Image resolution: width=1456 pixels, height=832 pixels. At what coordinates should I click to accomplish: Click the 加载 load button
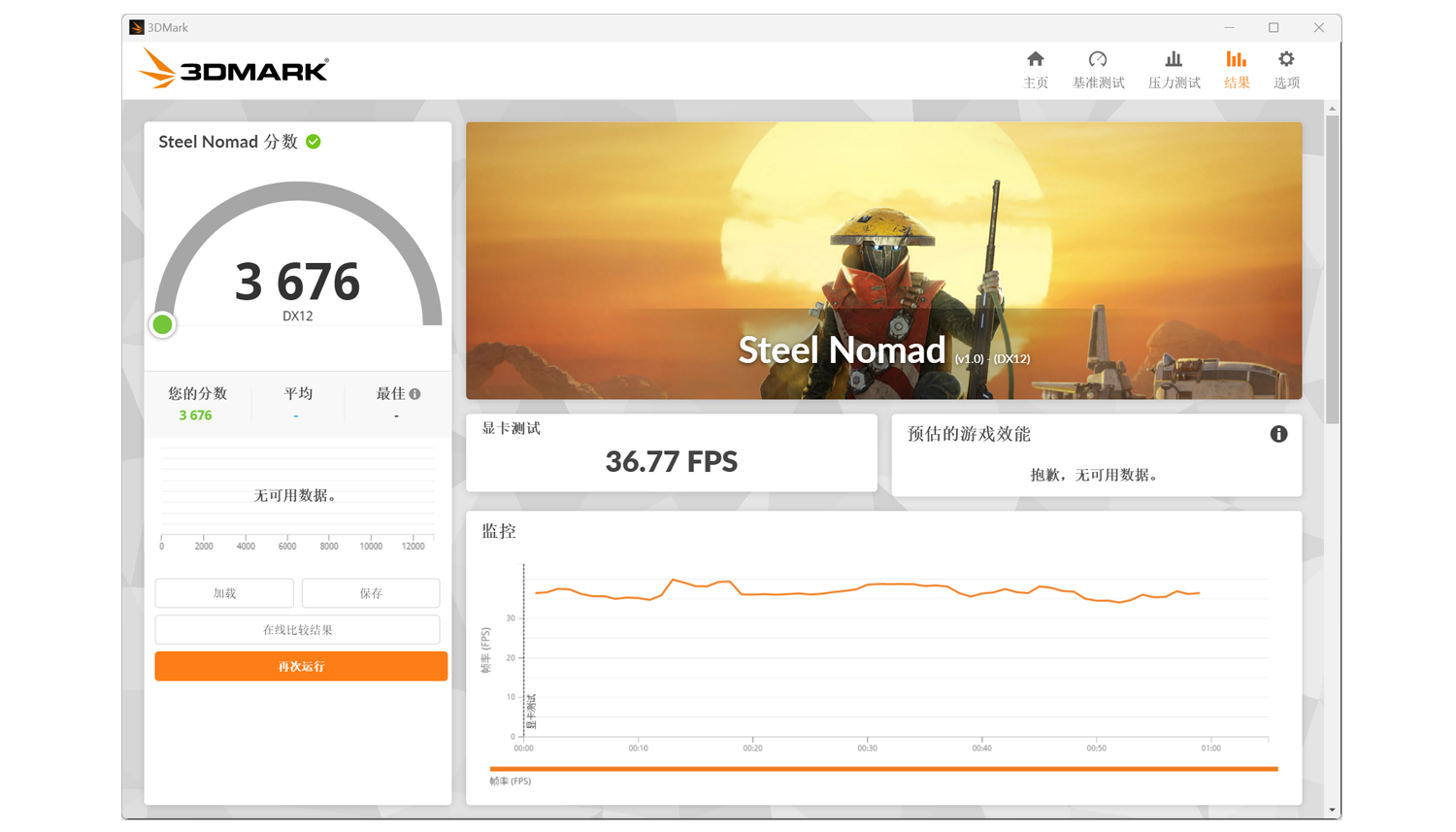(224, 593)
